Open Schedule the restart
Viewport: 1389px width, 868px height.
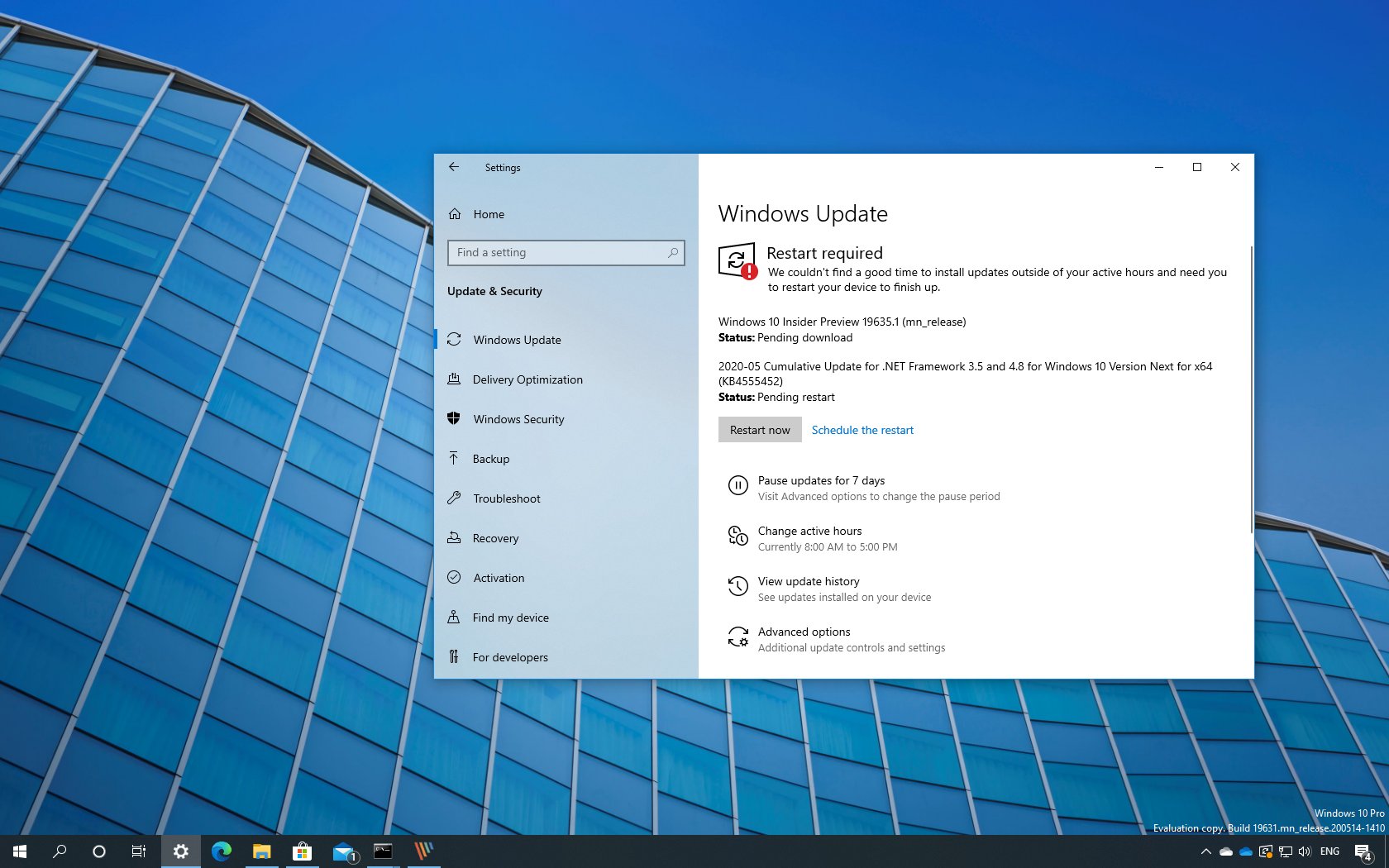click(x=862, y=429)
